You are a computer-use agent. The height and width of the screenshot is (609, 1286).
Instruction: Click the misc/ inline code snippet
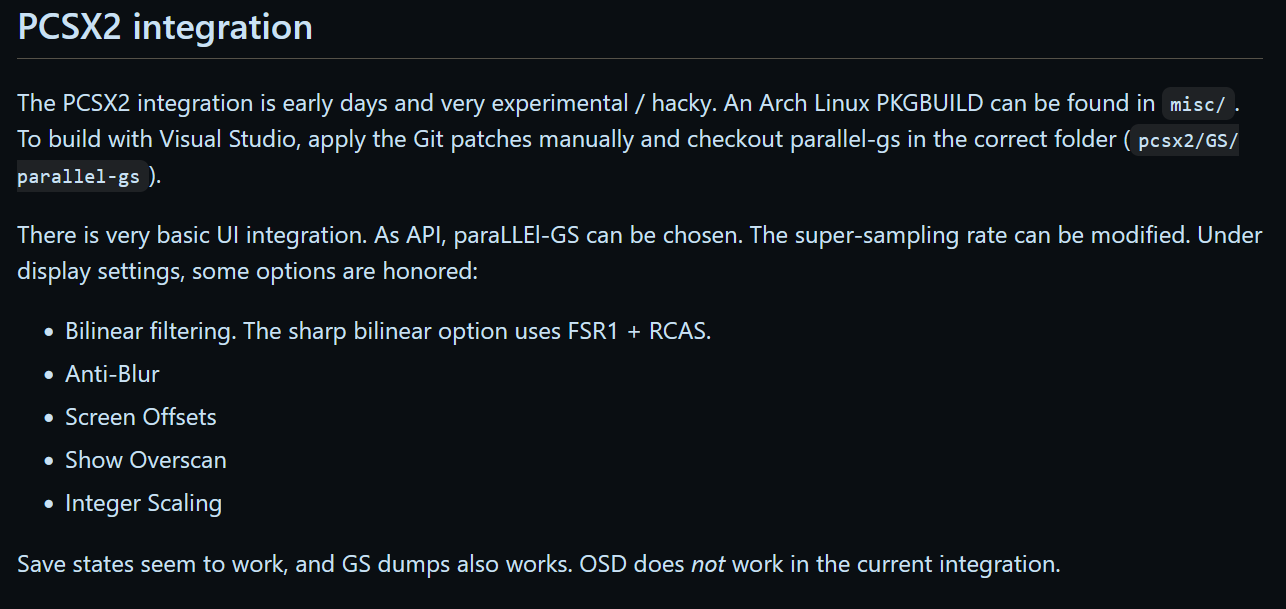click(x=1198, y=103)
